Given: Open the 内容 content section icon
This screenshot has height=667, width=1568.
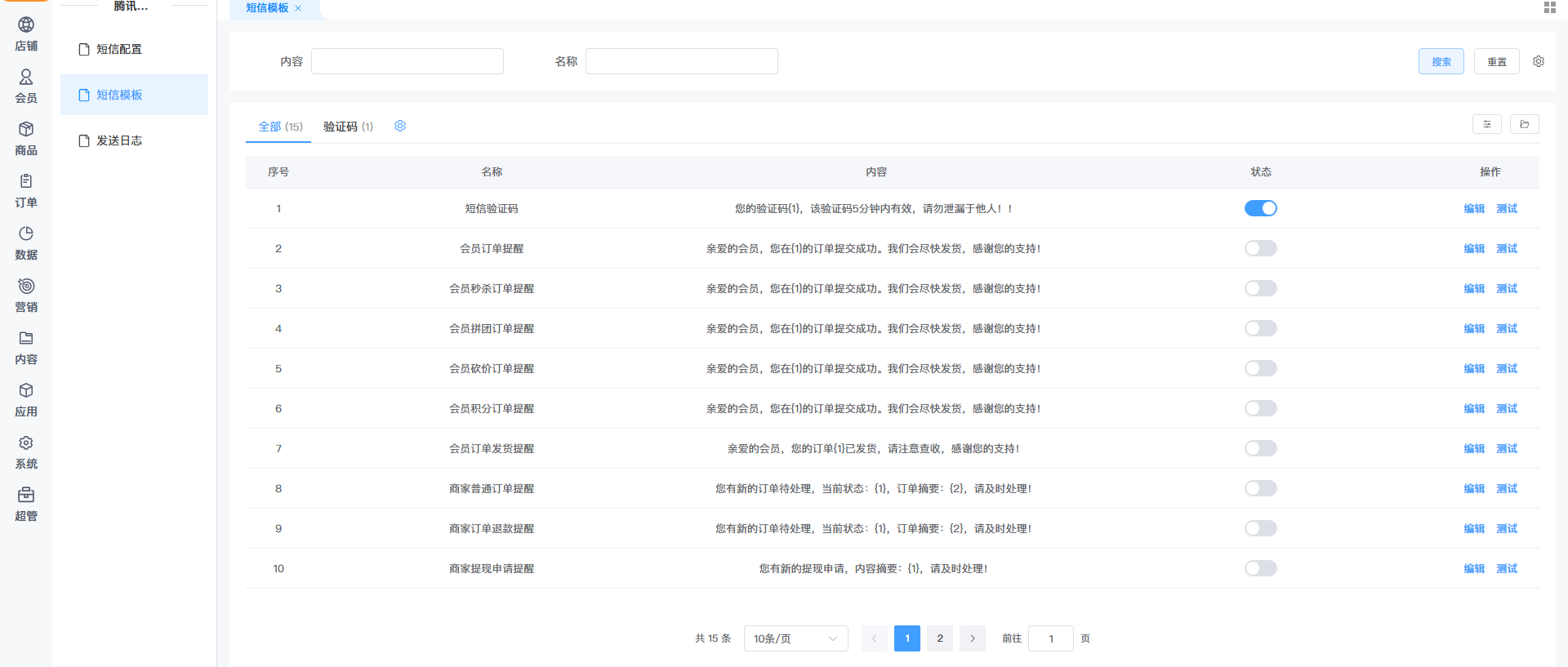Looking at the screenshot, I should tap(26, 338).
